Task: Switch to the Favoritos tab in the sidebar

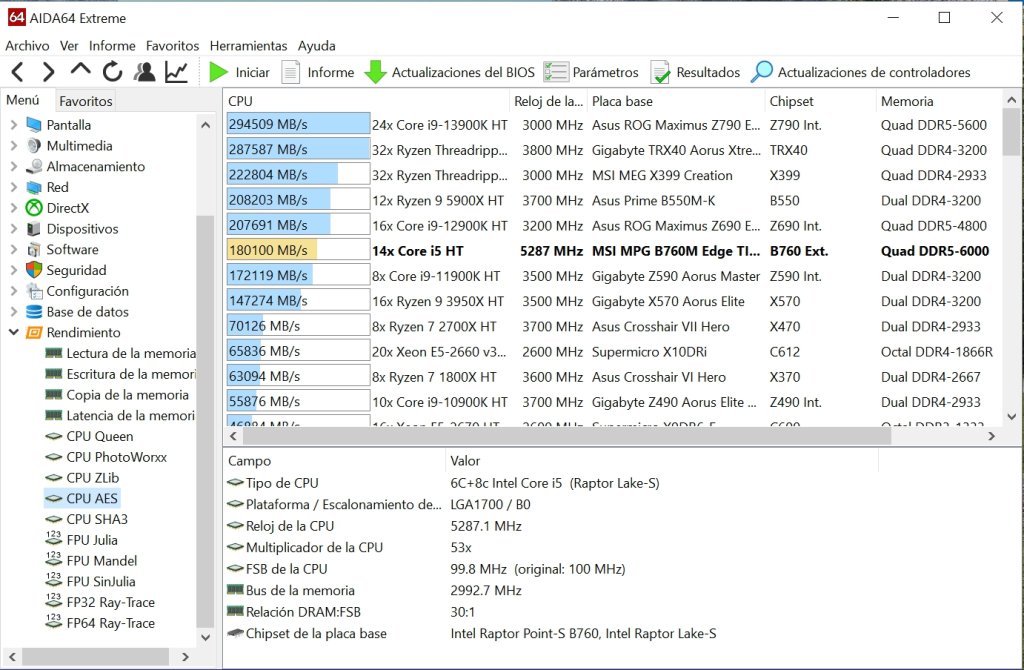Action: [x=86, y=101]
